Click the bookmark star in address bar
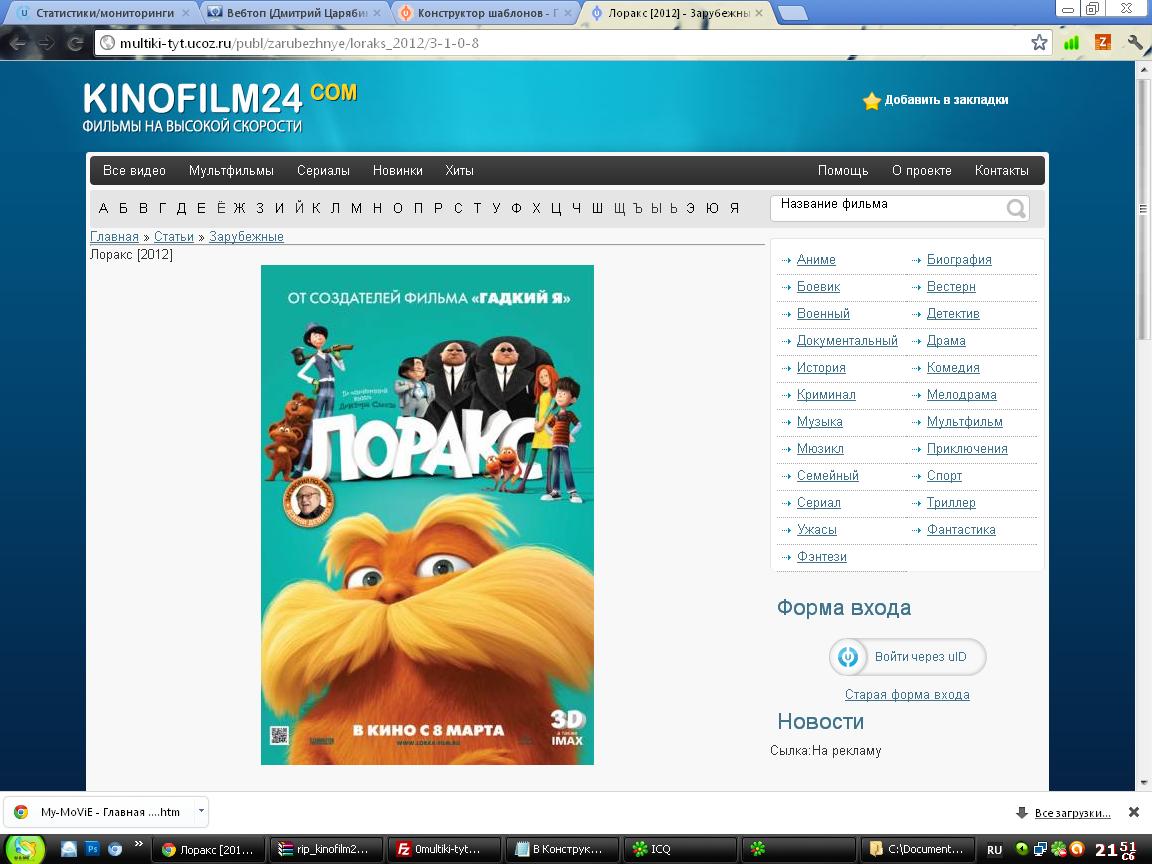The height and width of the screenshot is (864, 1152). [x=1039, y=43]
